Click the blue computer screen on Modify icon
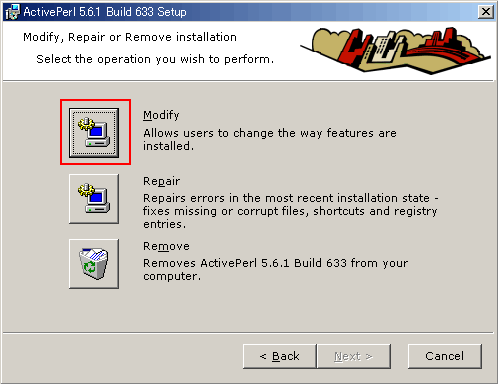The image size is (498, 384). coord(96,132)
